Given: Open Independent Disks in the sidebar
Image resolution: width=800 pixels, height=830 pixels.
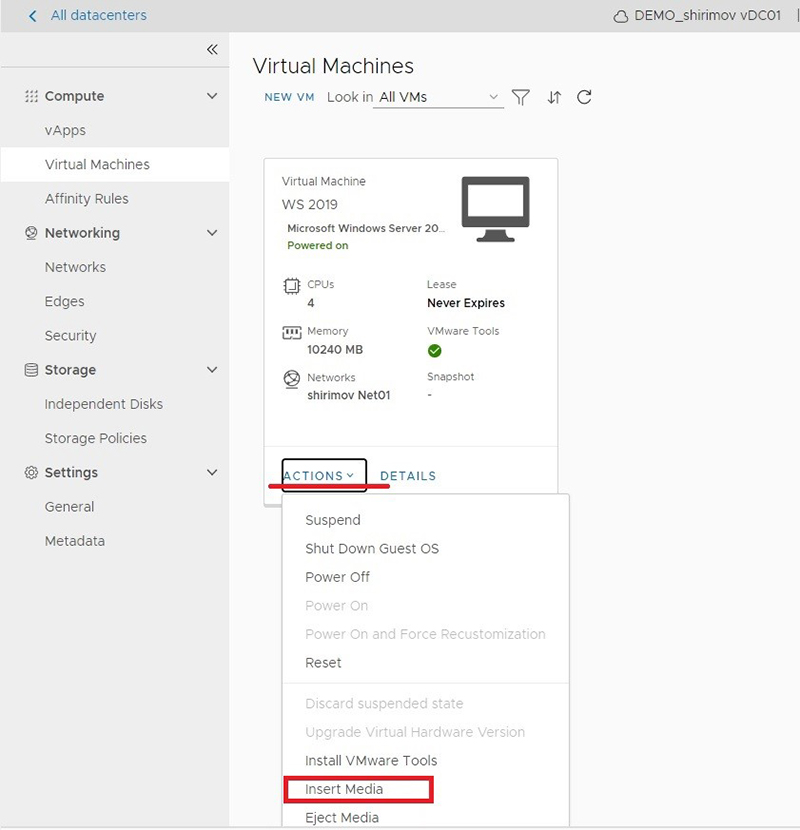Looking at the screenshot, I should (x=104, y=404).
